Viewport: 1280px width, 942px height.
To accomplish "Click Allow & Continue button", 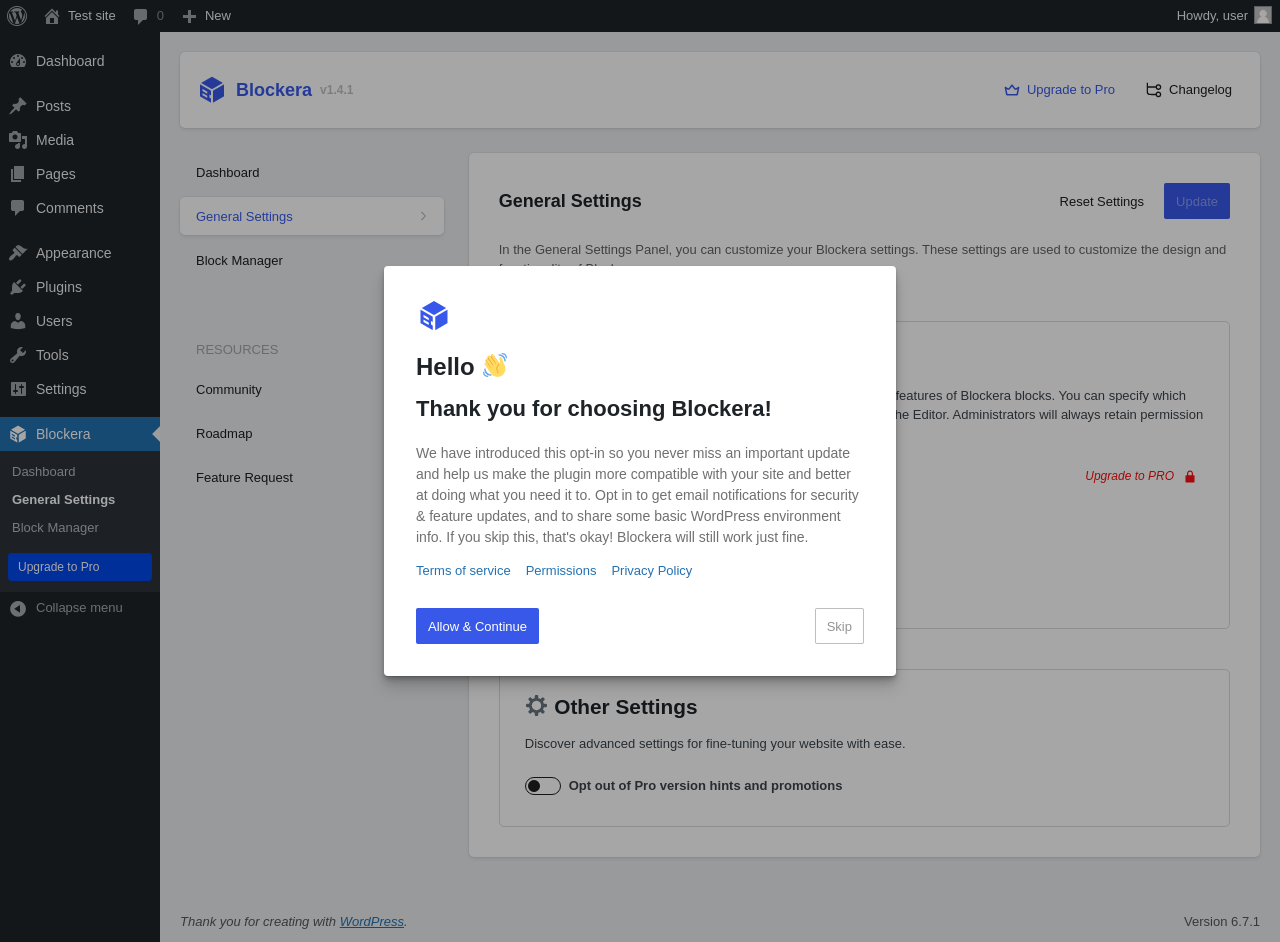I will point(477,626).
